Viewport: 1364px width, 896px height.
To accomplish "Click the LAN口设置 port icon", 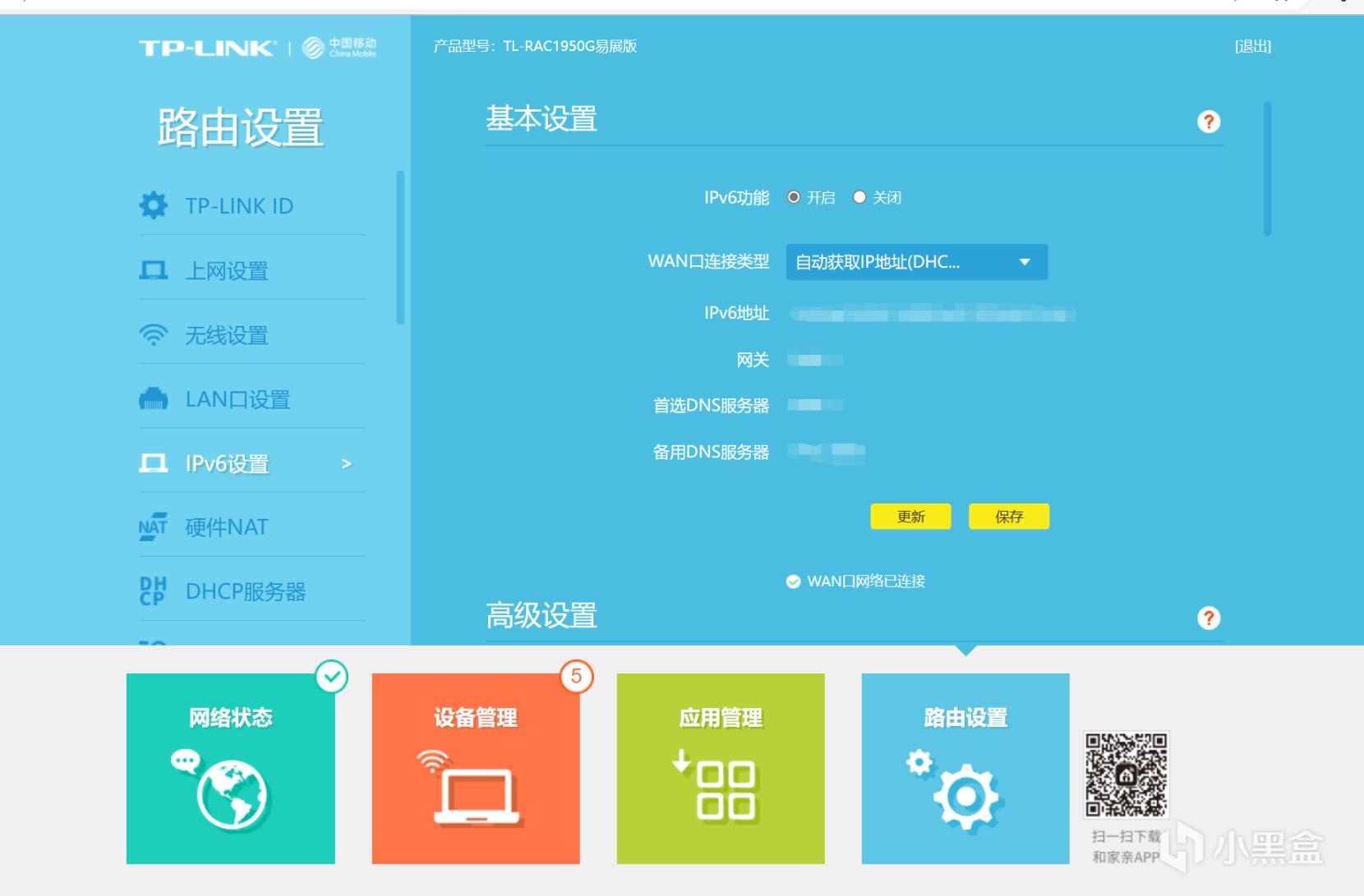I will (x=154, y=399).
